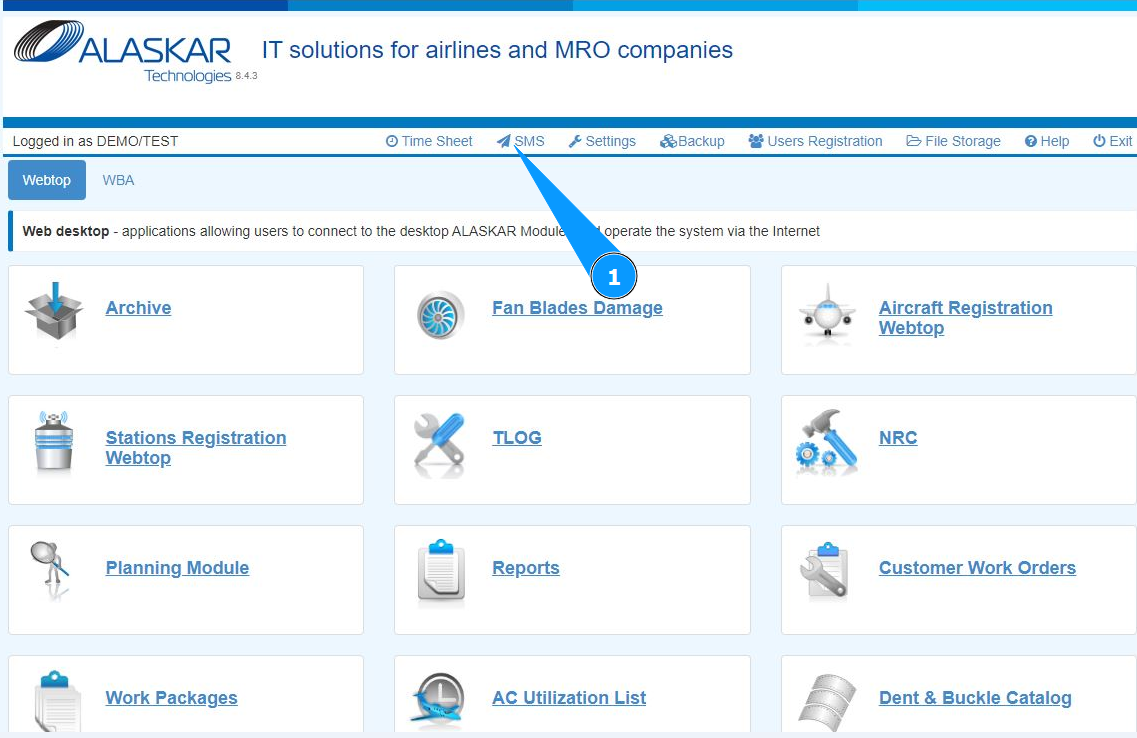The image size is (1137, 738).
Task: Open the Fan Blades Damage link
Action: click(x=577, y=308)
